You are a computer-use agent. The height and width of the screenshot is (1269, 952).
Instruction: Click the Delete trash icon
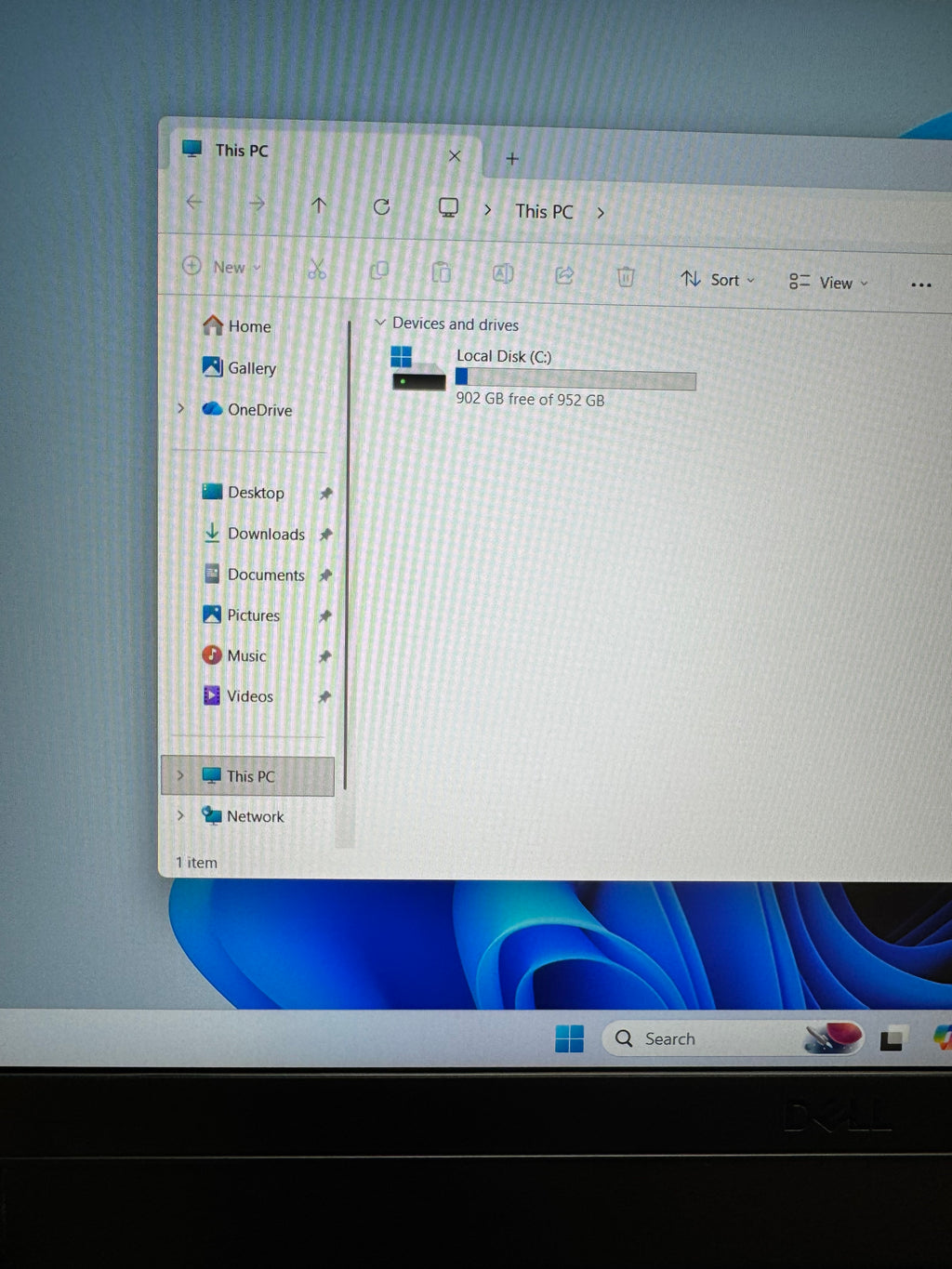click(x=626, y=276)
